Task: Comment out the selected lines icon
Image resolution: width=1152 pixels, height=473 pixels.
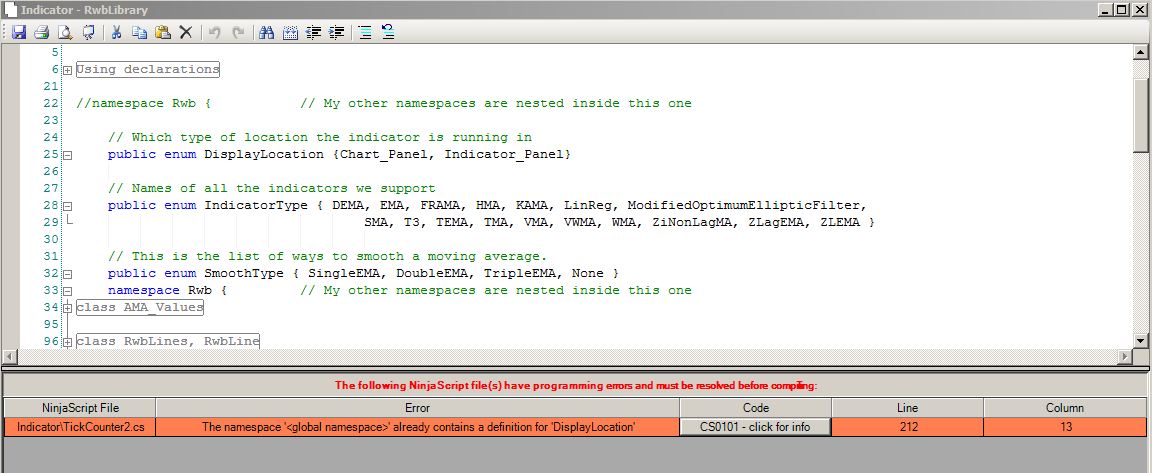Action: [x=365, y=32]
